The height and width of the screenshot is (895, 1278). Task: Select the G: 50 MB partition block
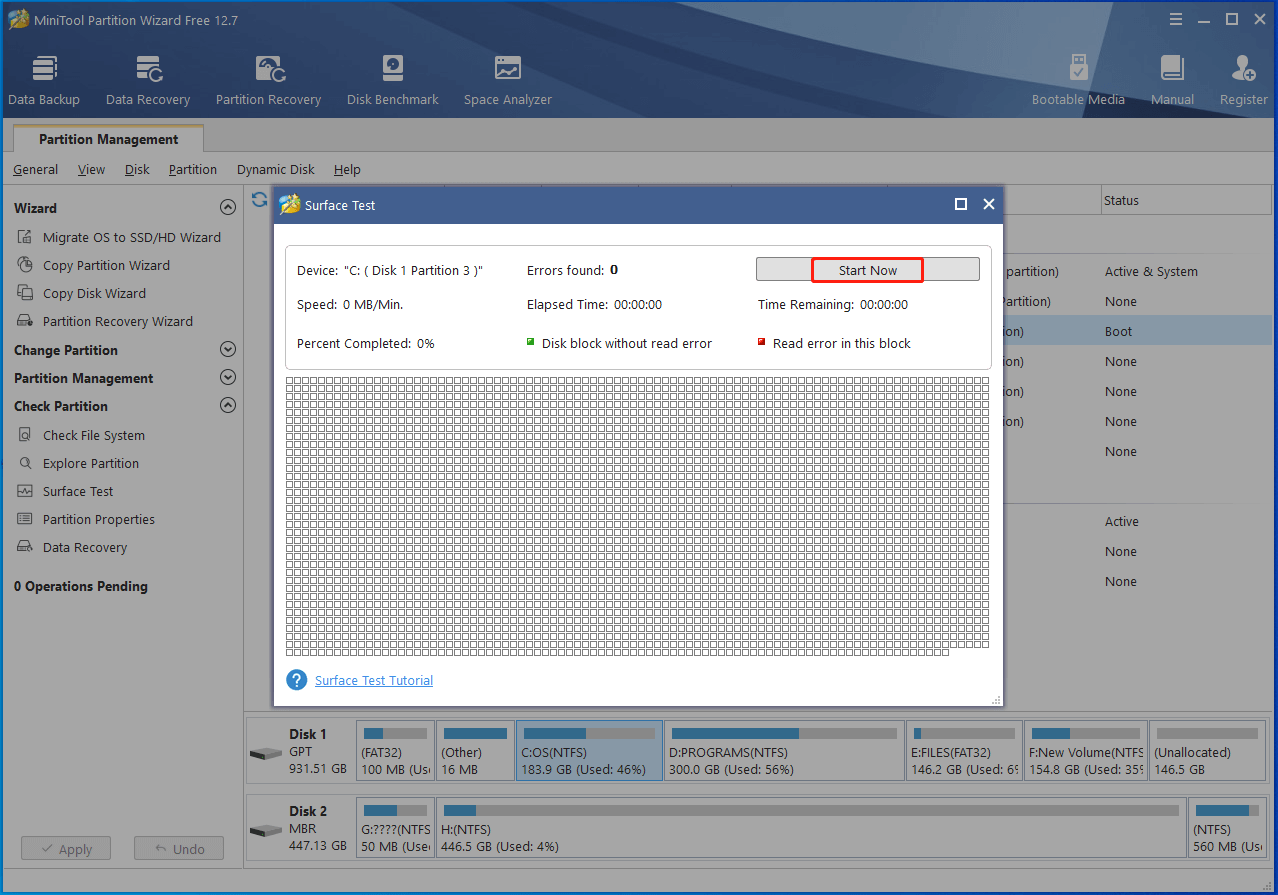(x=396, y=829)
